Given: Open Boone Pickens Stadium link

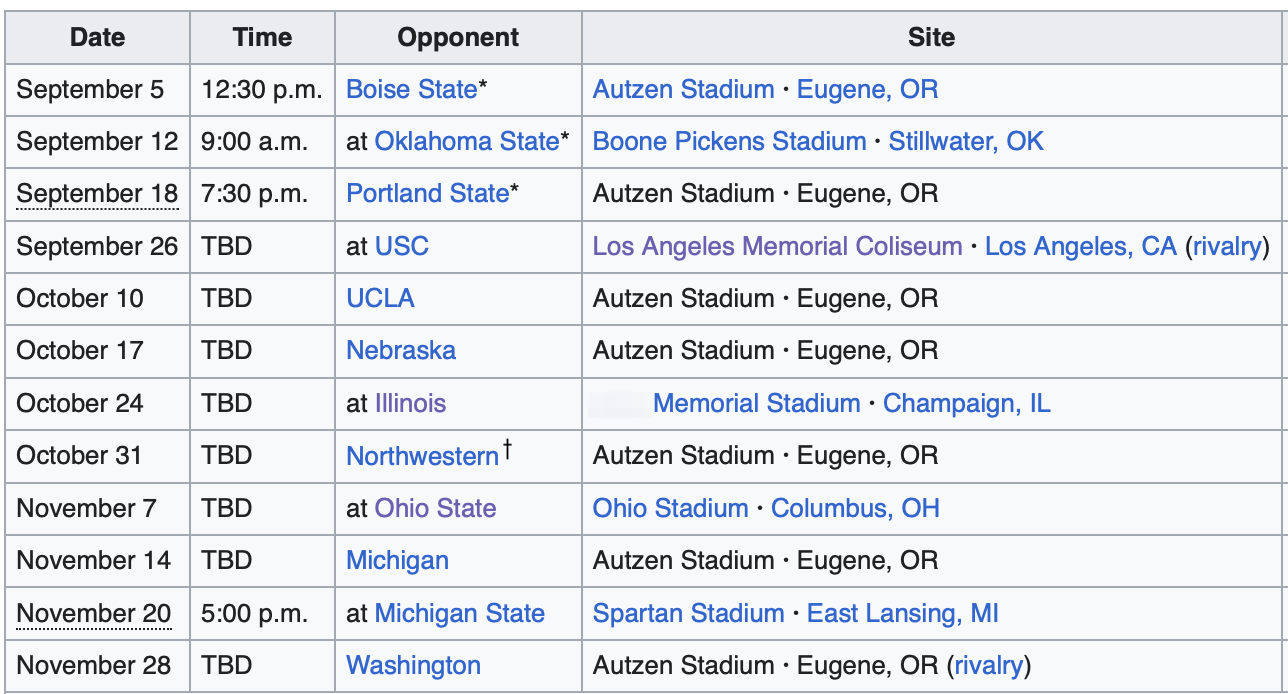Looking at the screenshot, I should pos(729,141).
